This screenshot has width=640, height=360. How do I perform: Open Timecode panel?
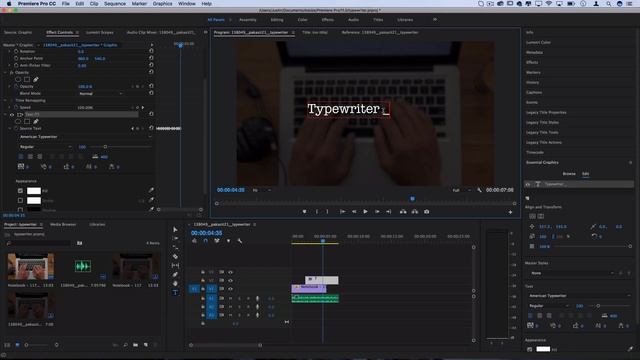tap(535, 152)
